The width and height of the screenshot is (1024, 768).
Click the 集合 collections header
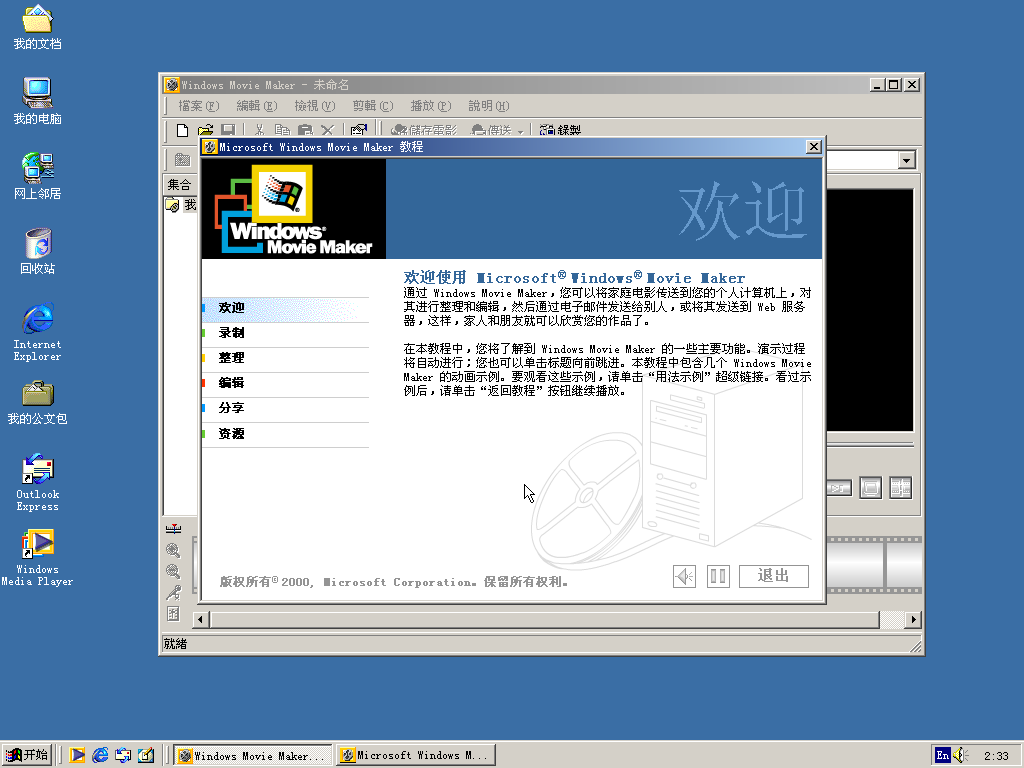(x=180, y=185)
